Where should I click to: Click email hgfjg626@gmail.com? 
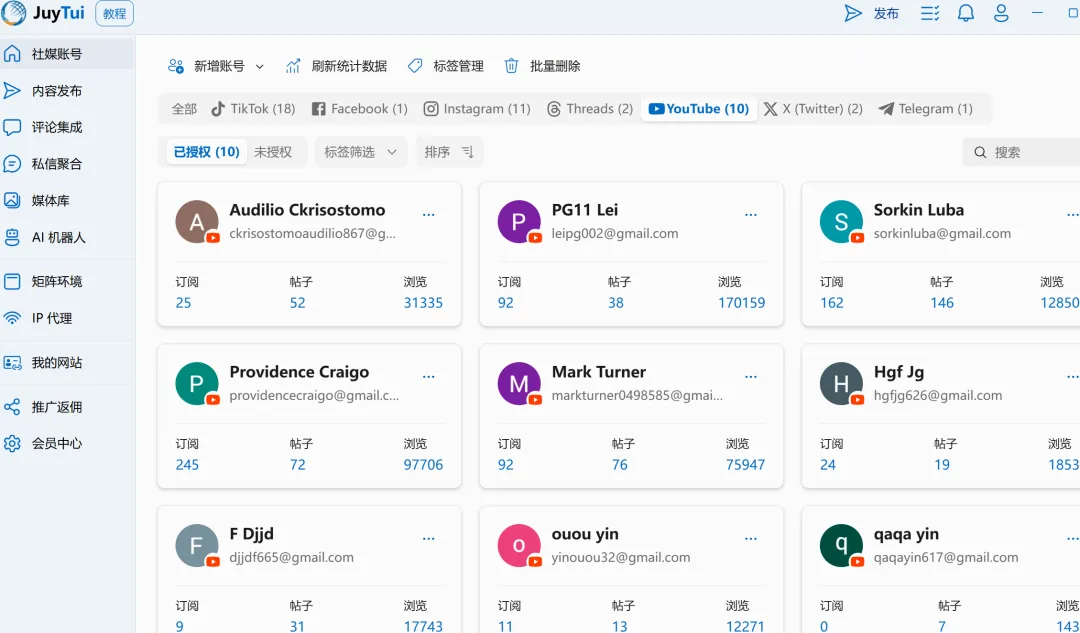[937, 395]
